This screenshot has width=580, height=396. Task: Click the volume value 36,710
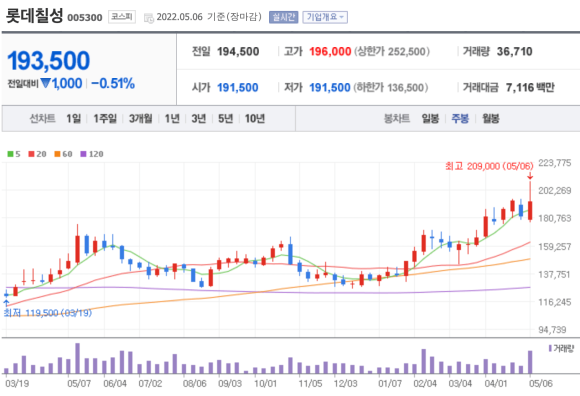point(515,51)
